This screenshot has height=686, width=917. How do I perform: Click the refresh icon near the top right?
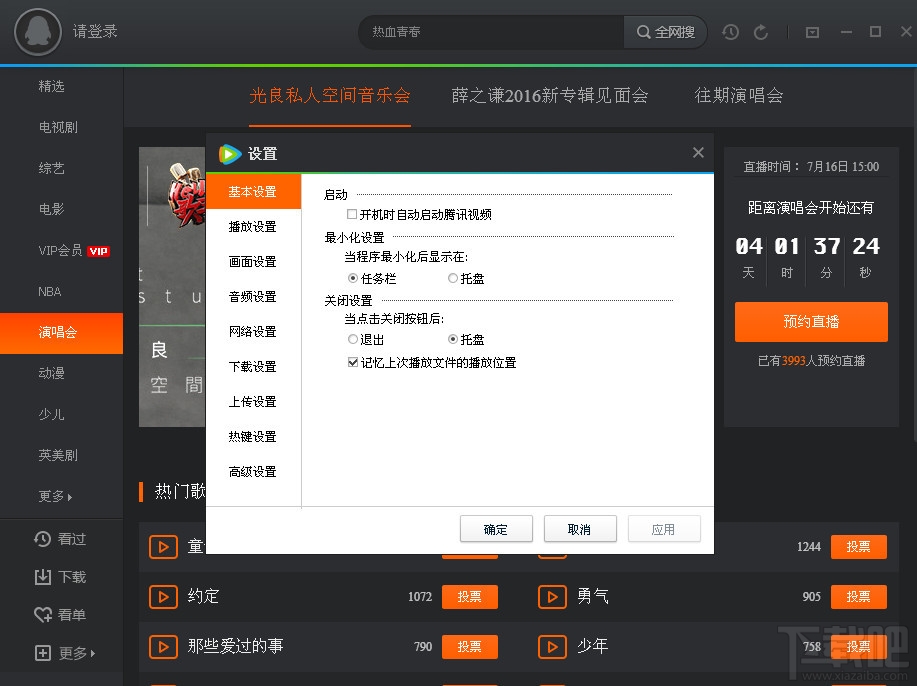pos(762,32)
